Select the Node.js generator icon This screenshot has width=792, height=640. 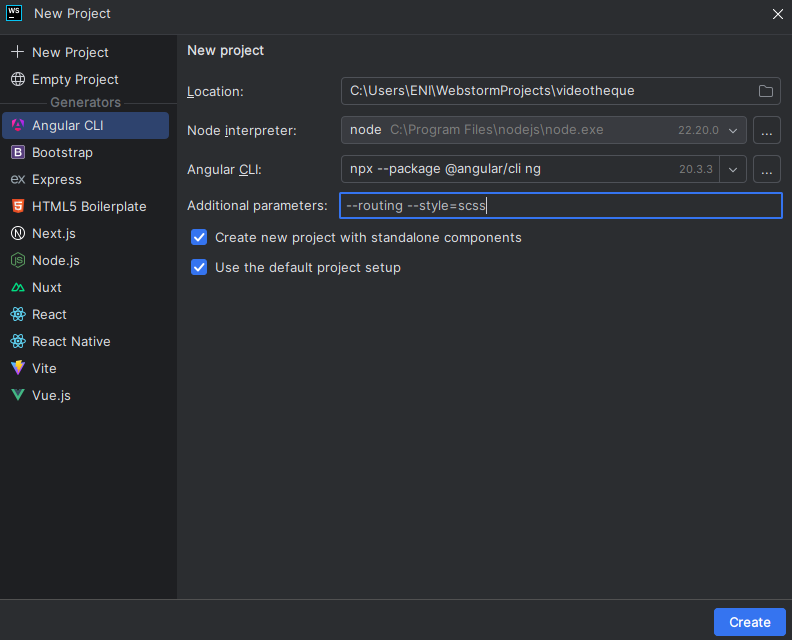(17, 261)
